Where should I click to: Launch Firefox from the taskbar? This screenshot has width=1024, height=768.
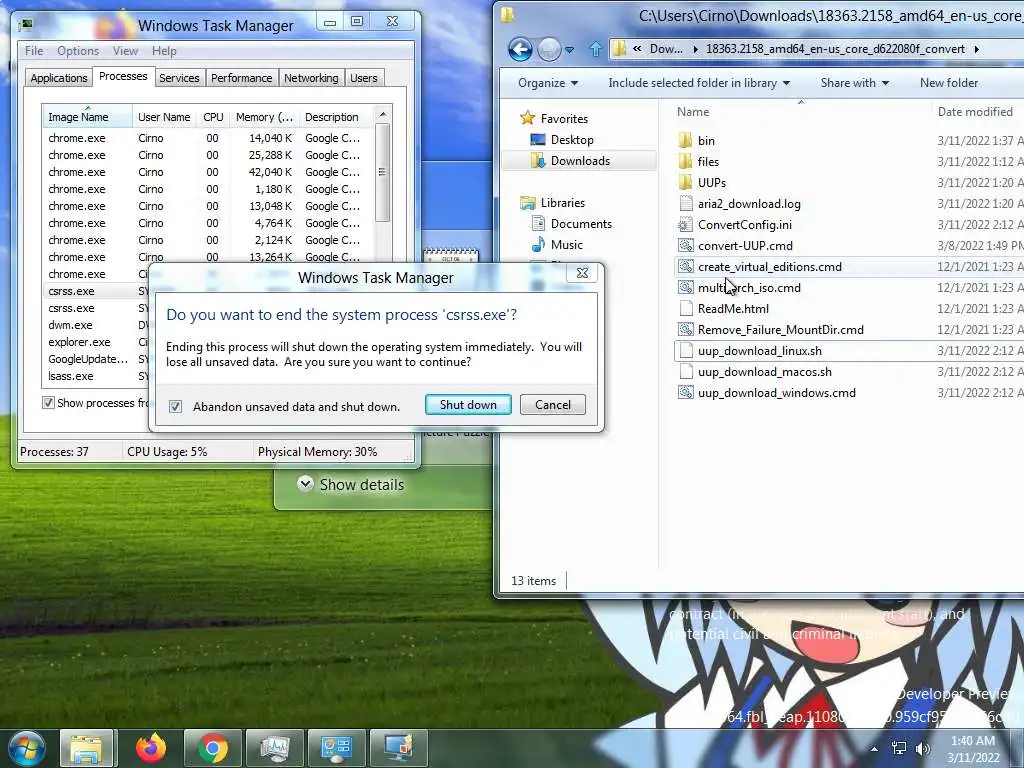point(150,748)
